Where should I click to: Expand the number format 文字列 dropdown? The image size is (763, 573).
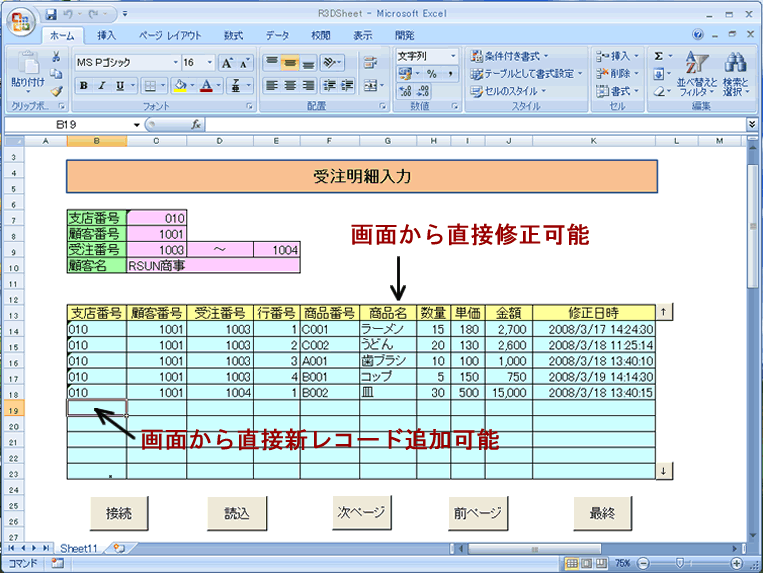452,56
